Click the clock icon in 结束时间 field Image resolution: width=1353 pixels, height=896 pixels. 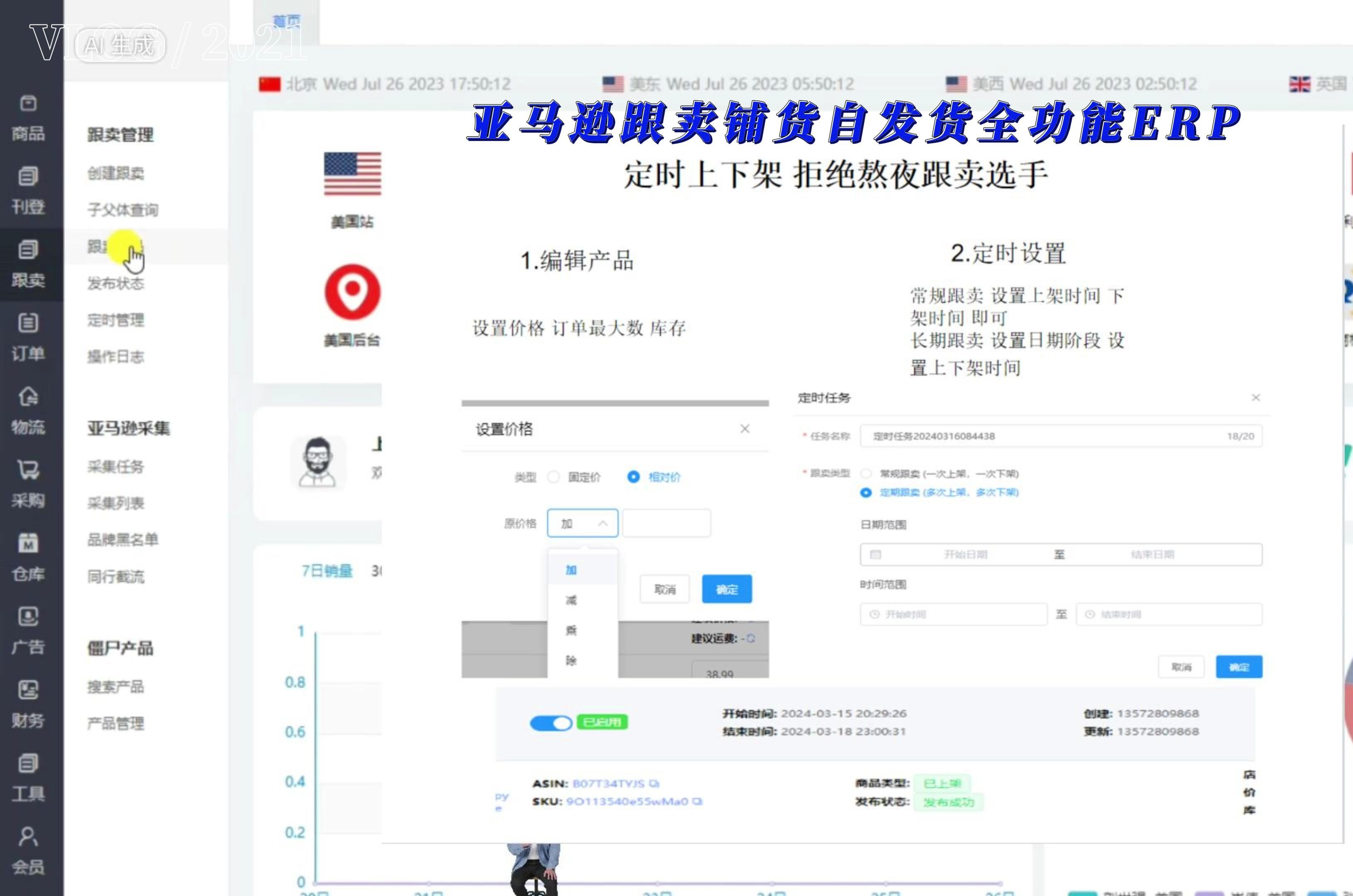point(1089,614)
